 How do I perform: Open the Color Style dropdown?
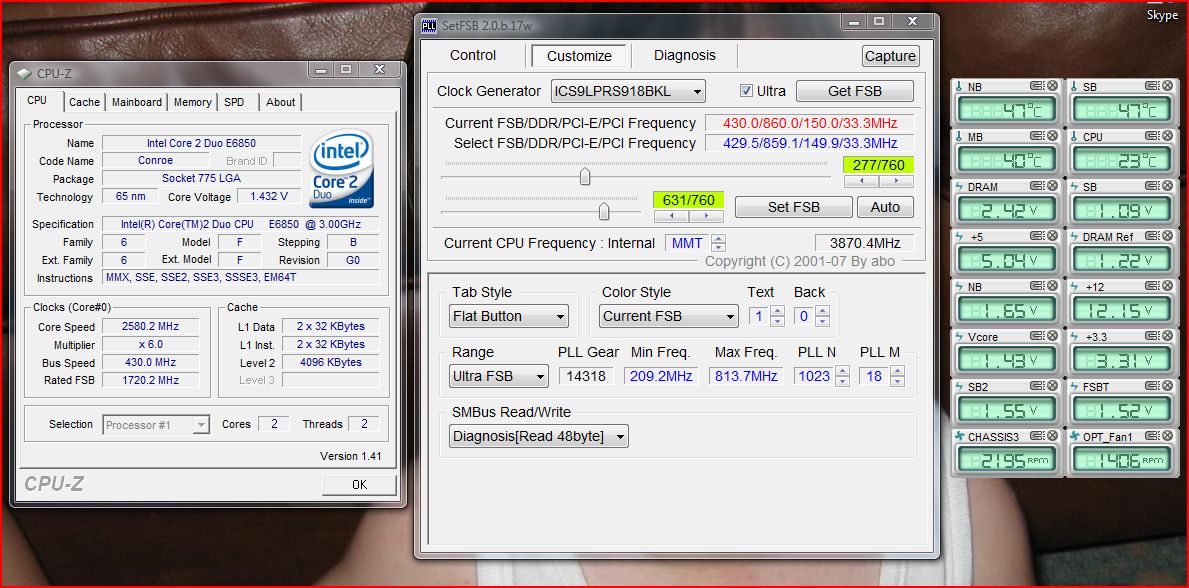(x=668, y=316)
